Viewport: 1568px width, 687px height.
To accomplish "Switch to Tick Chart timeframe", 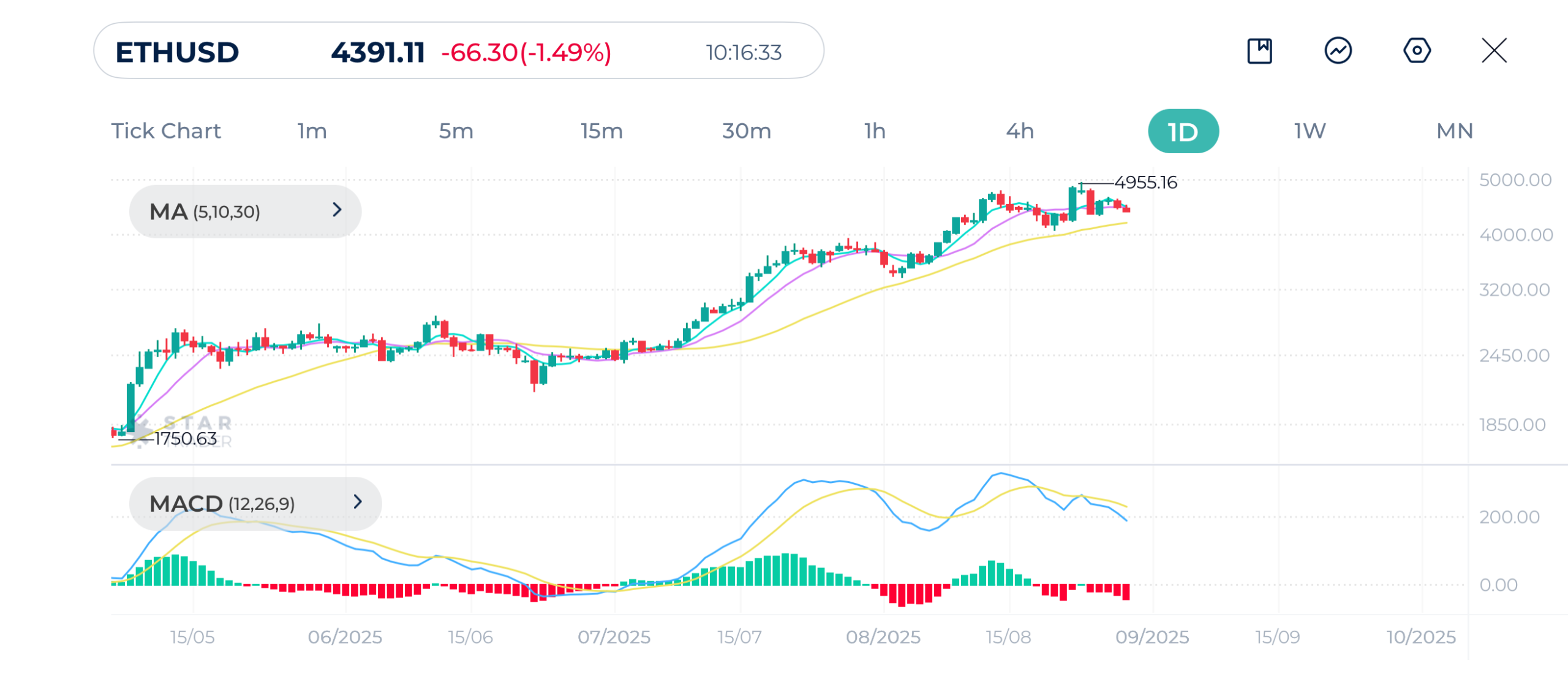I will pos(166,131).
